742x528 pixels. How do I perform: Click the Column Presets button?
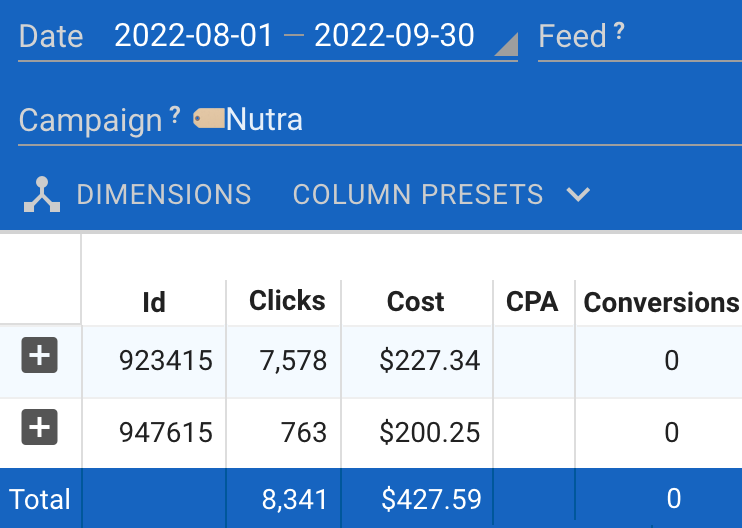pos(418,194)
